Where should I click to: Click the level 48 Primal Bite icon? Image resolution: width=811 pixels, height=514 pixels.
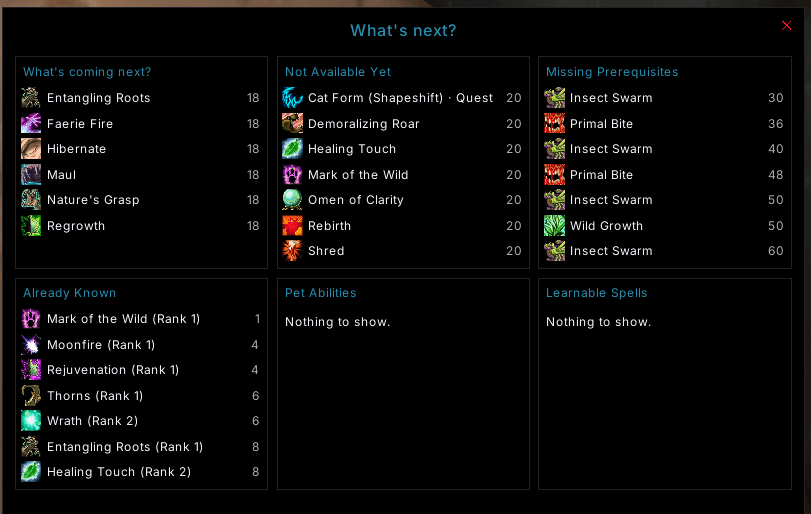pyautogui.click(x=554, y=175)
